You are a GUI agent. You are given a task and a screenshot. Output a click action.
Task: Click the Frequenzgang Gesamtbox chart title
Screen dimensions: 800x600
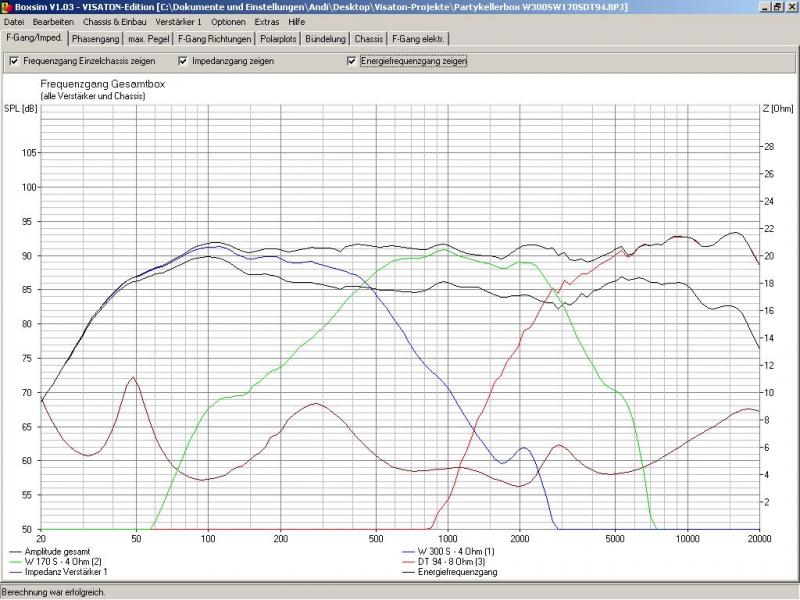[103, 84]
